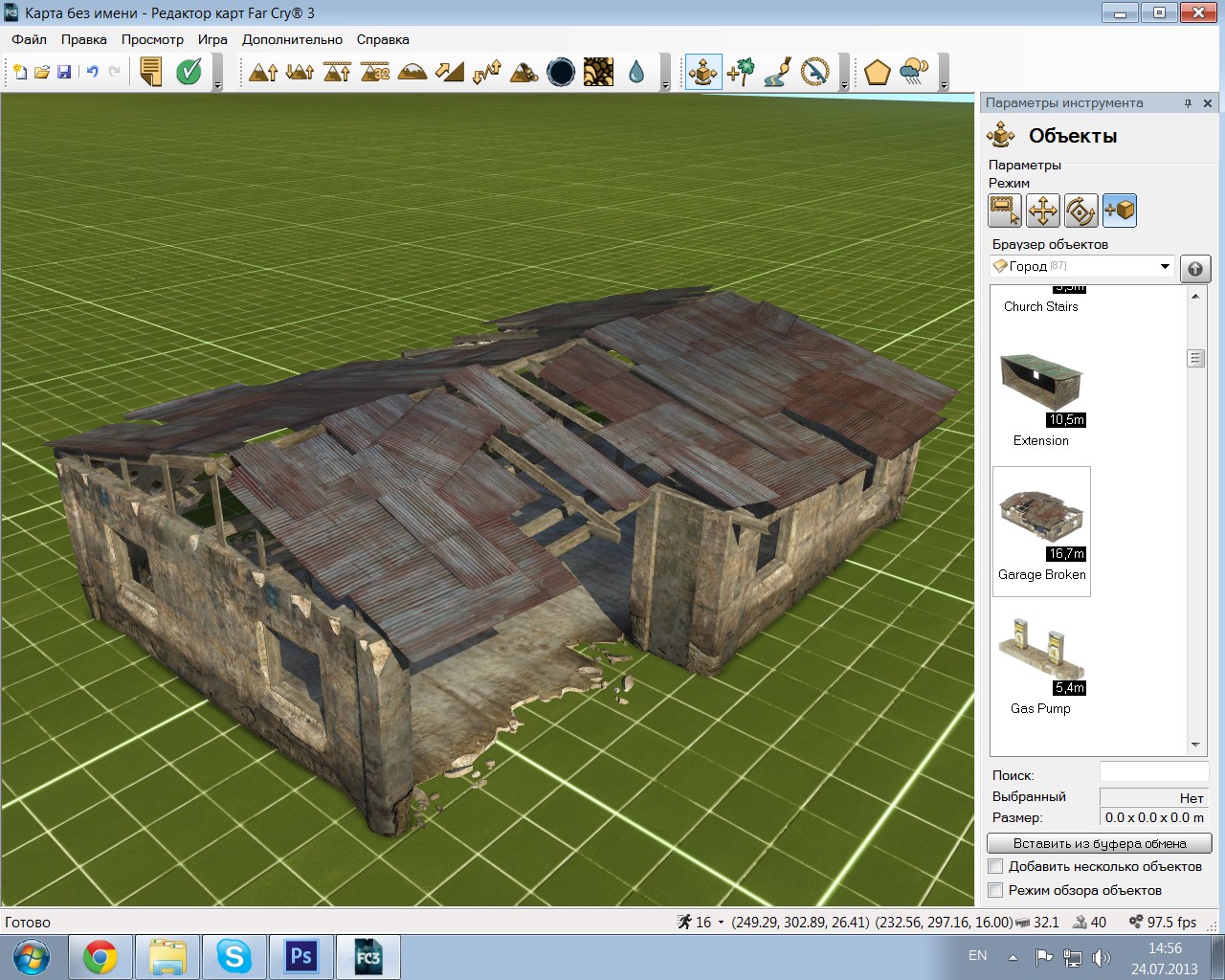Switch to object Select mode
The width and height of the screenshot is (1225, 980).
tap(1005, 211)
